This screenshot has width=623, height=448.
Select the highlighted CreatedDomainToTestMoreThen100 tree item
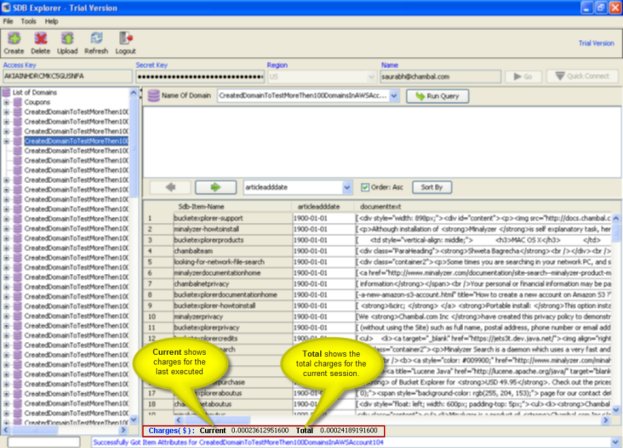pos(76,141)
